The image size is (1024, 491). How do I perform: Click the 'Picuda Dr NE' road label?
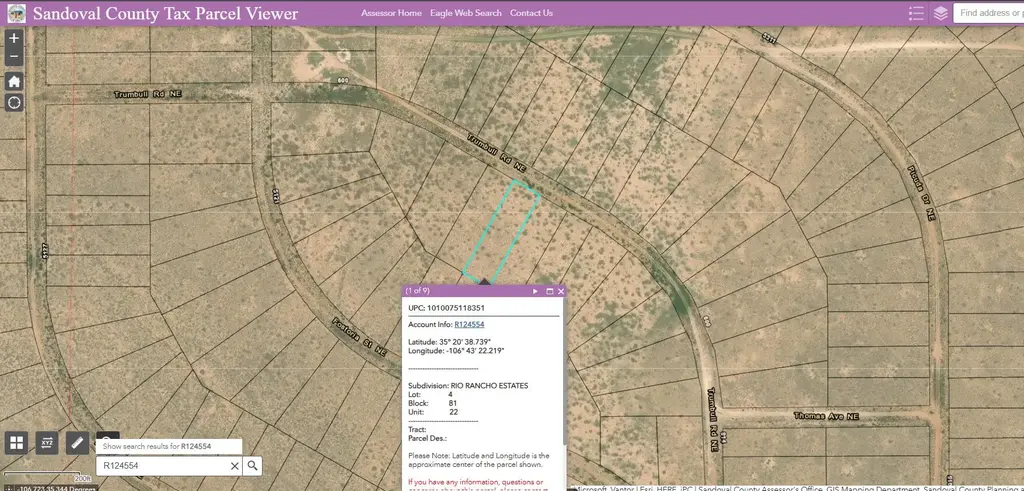921,193
